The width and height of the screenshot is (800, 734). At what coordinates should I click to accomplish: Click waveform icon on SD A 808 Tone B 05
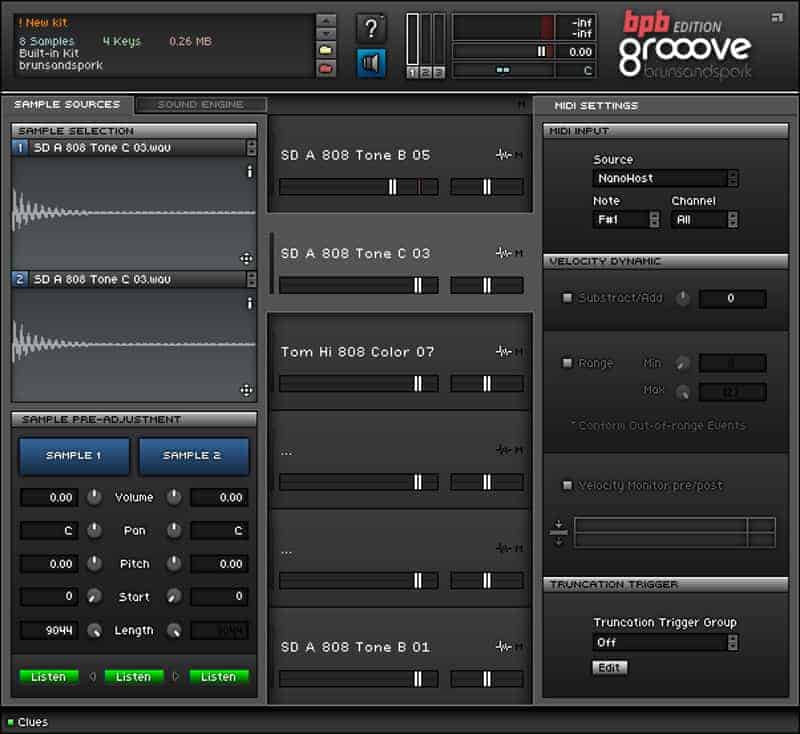coord(504,155)
